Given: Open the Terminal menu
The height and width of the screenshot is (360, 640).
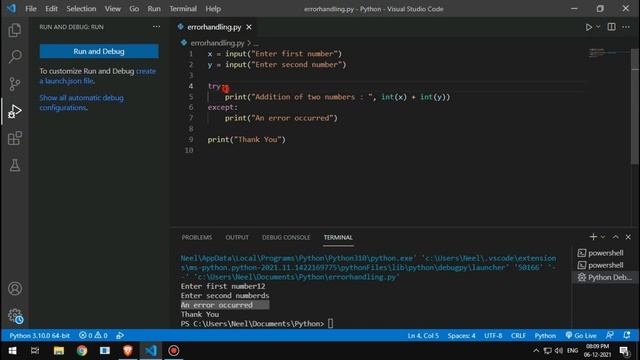Looking at the screenshot, I should point(183,9).
